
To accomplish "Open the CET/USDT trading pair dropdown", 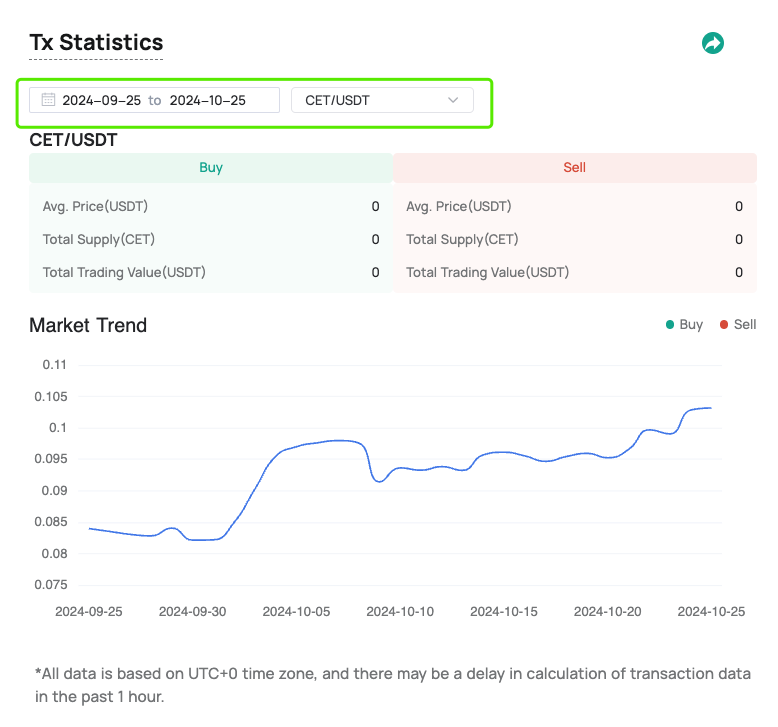I will pos(381,100).
